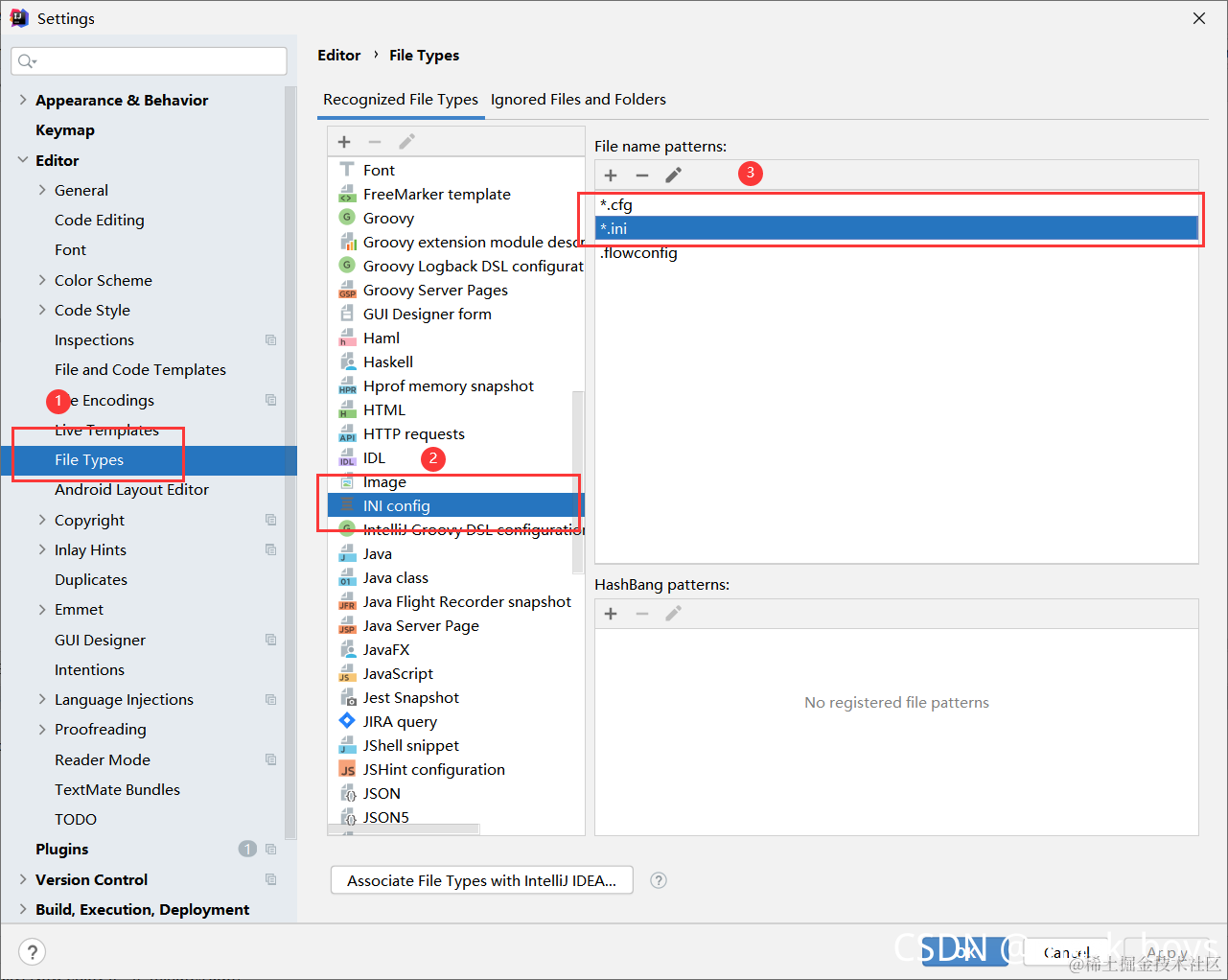
Task: Click the JavaScript file type icon
Action: pos(347,673)
